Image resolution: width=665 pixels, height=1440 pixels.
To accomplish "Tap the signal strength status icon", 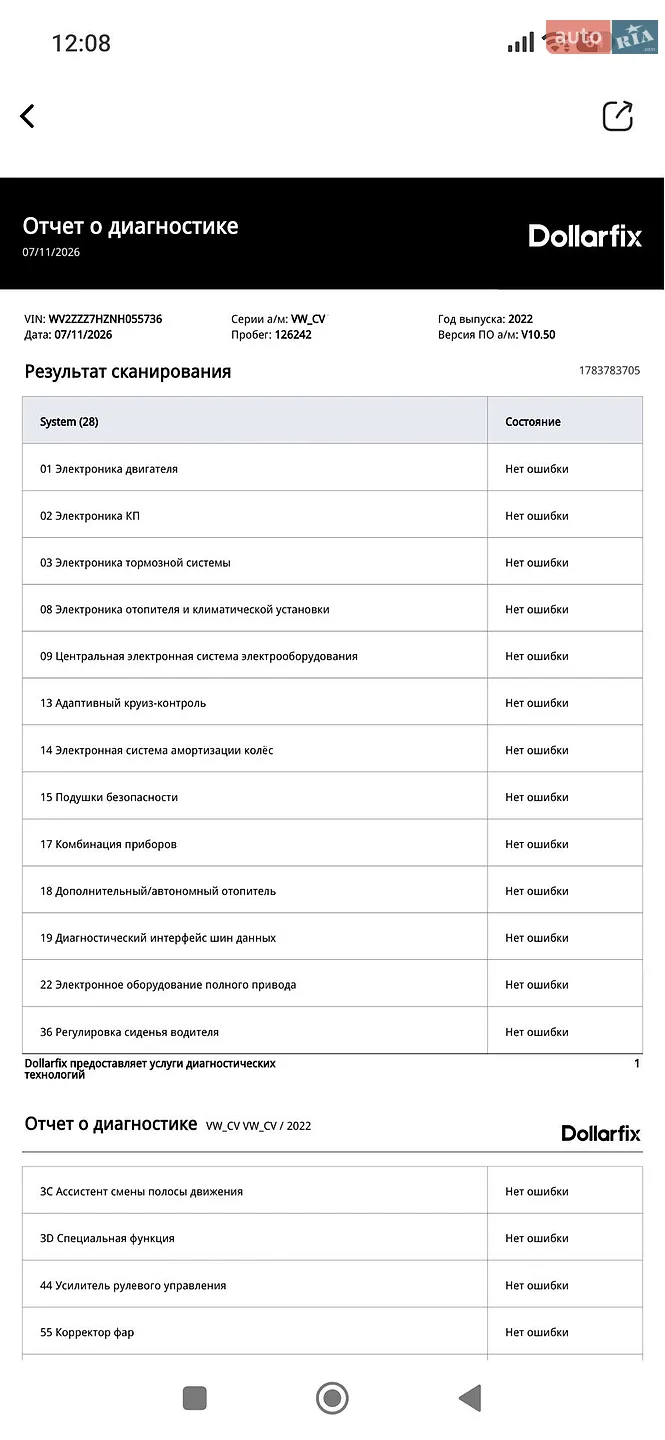I will coord(521,43).
